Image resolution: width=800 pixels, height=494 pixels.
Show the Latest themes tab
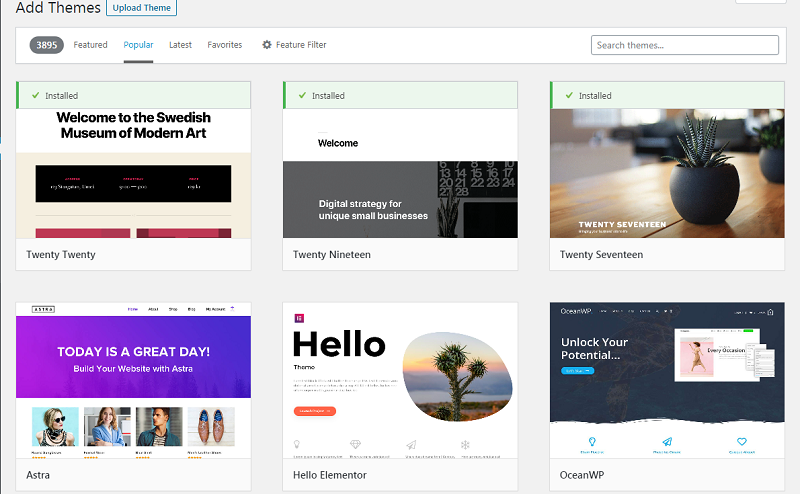(180, 45)
